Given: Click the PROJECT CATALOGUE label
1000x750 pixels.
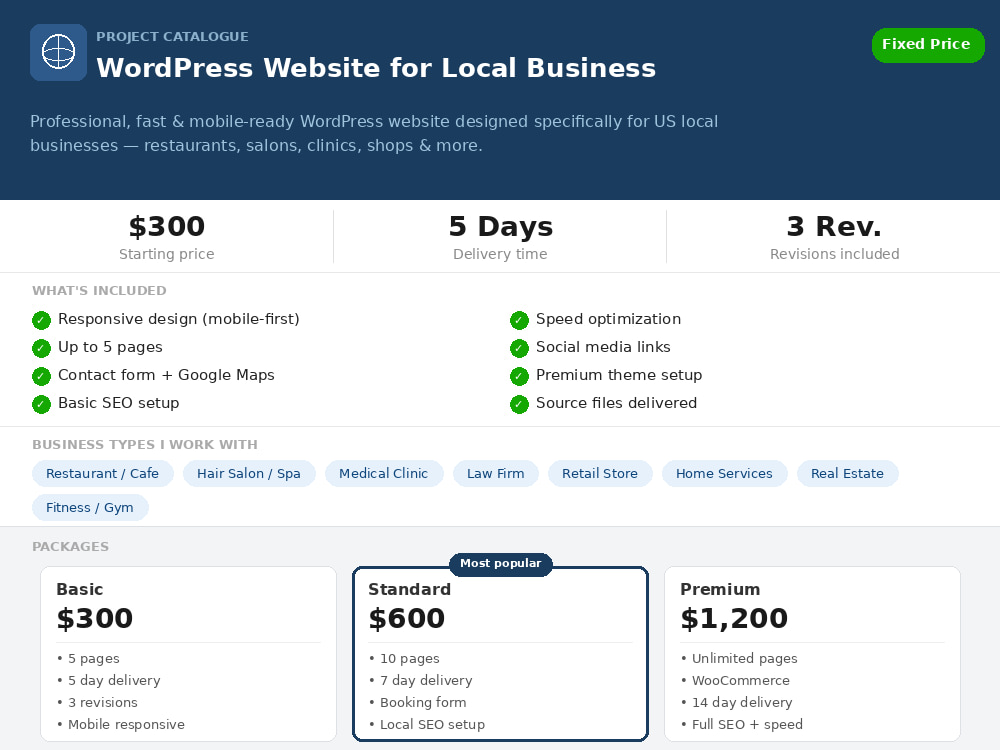Looking at the screenshot, I should pos(172,37).
